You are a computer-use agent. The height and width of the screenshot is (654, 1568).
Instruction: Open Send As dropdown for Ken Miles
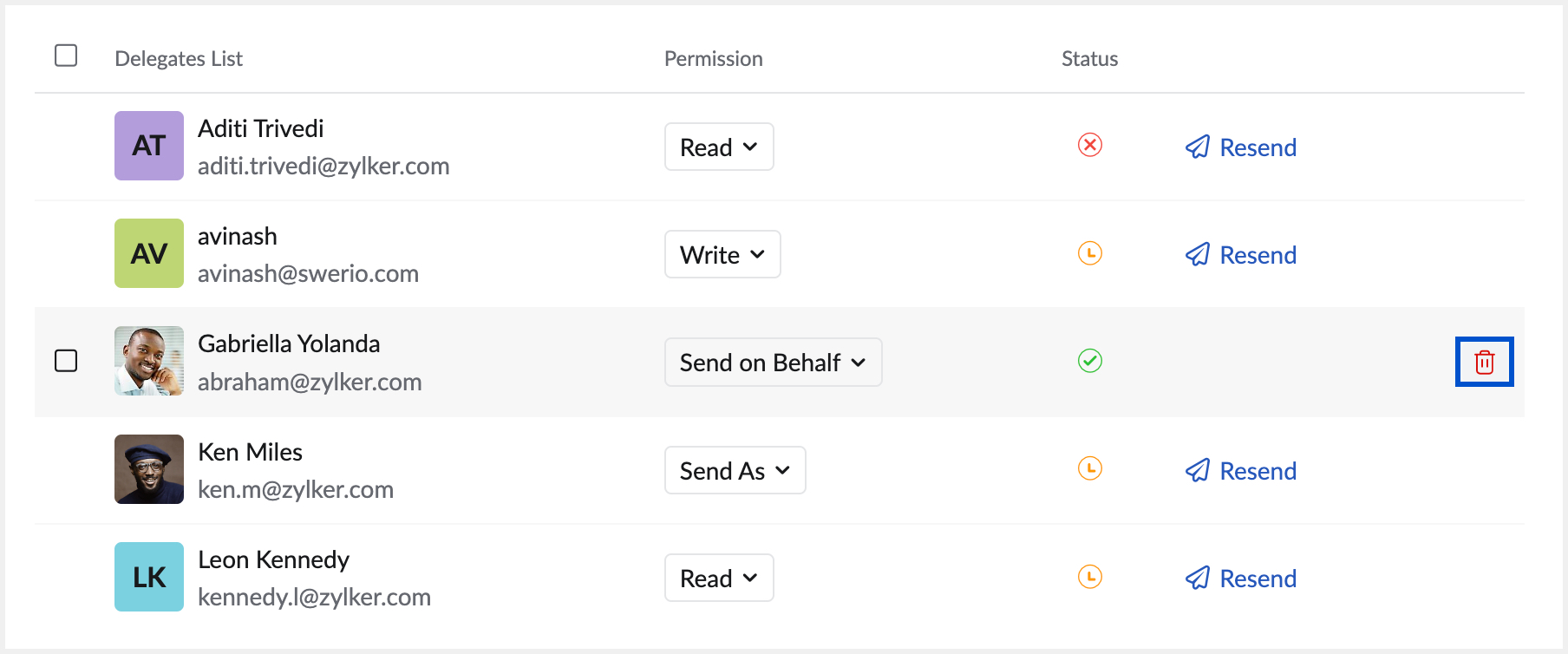pyautogui.click(x=735, y=470)
